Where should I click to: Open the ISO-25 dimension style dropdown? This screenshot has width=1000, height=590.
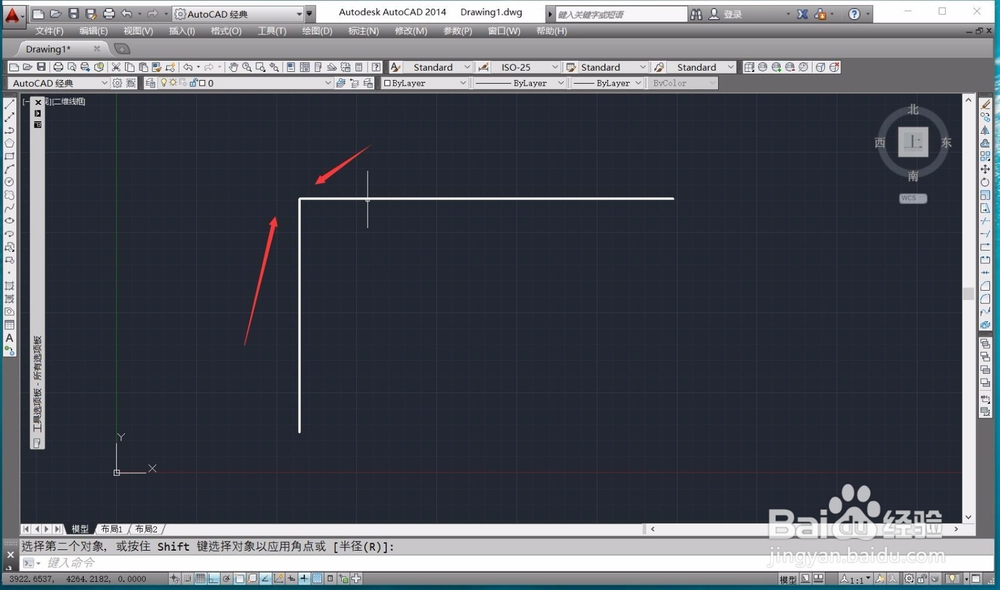click(x=525, y=67)
